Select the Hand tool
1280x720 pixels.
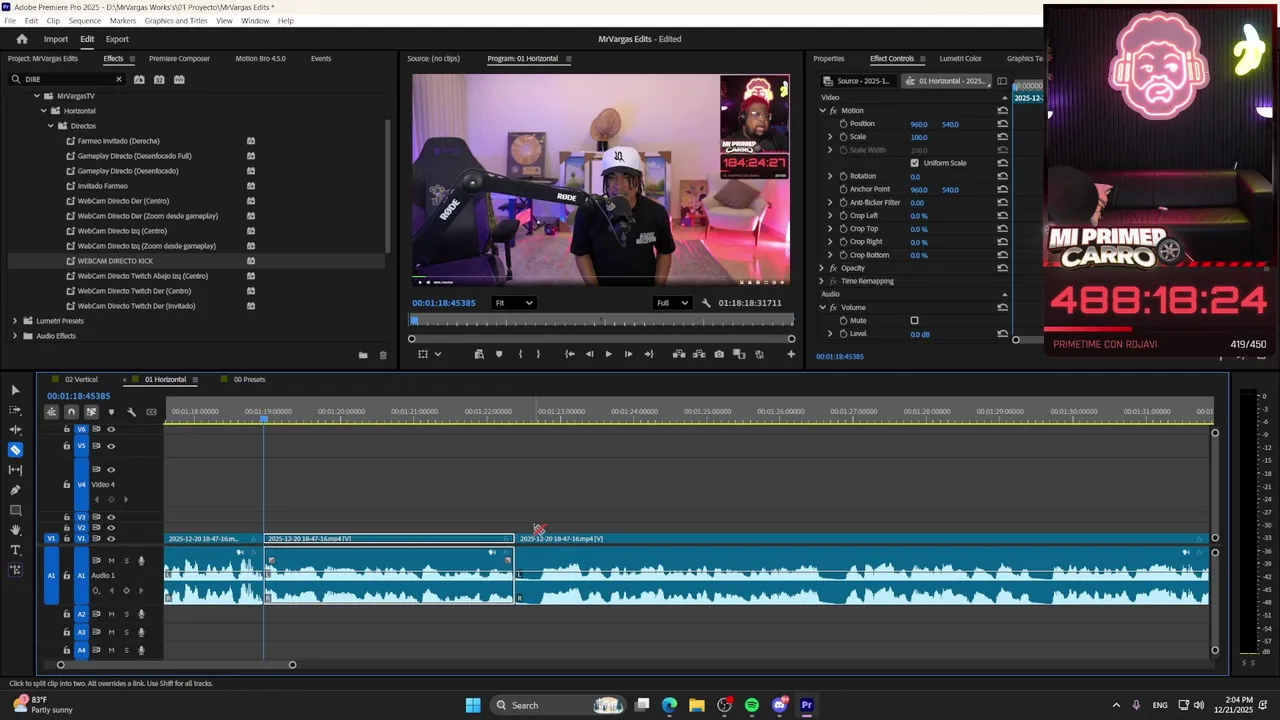point(15,530)
